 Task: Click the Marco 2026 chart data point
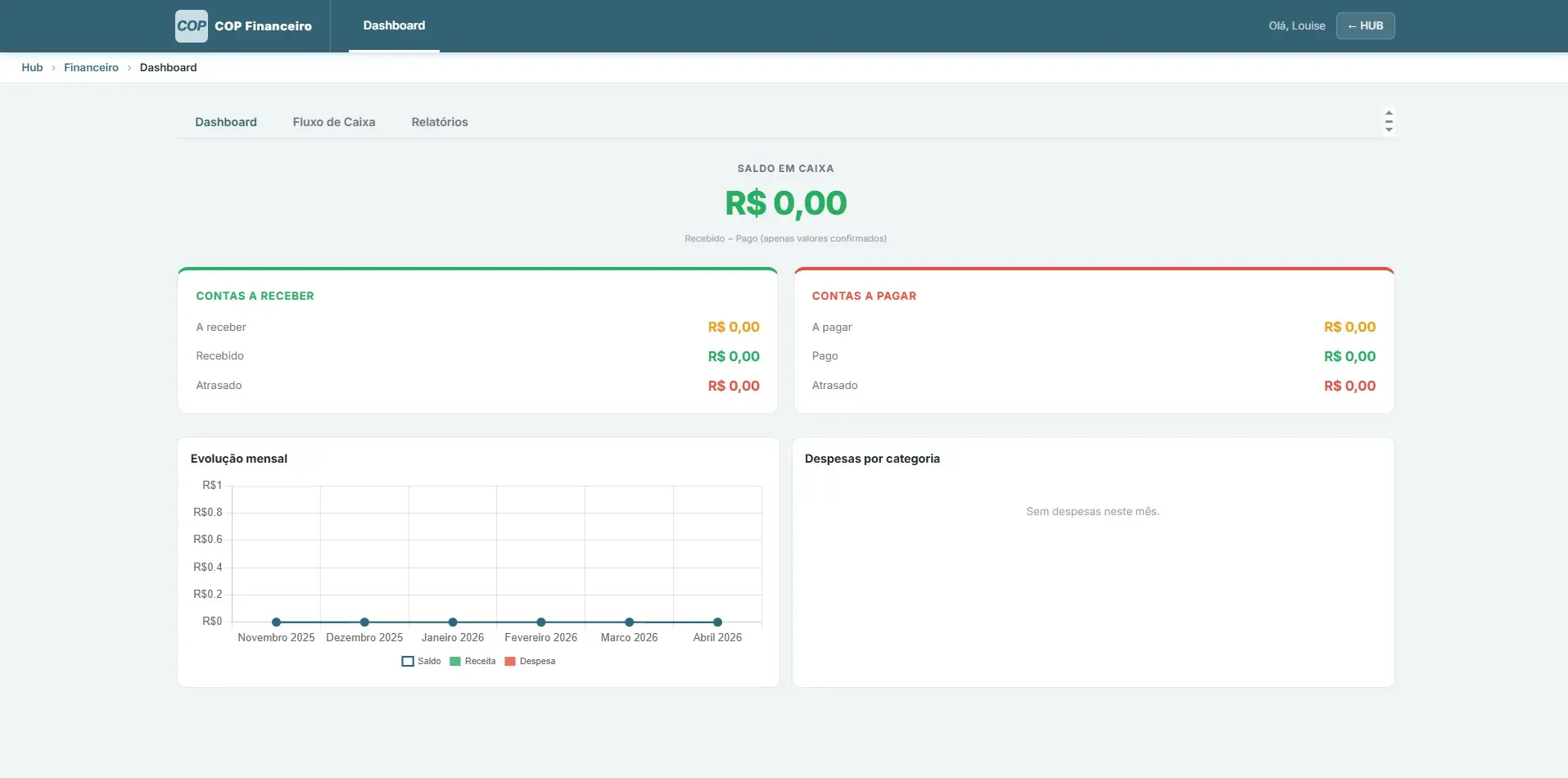point(630,622)
